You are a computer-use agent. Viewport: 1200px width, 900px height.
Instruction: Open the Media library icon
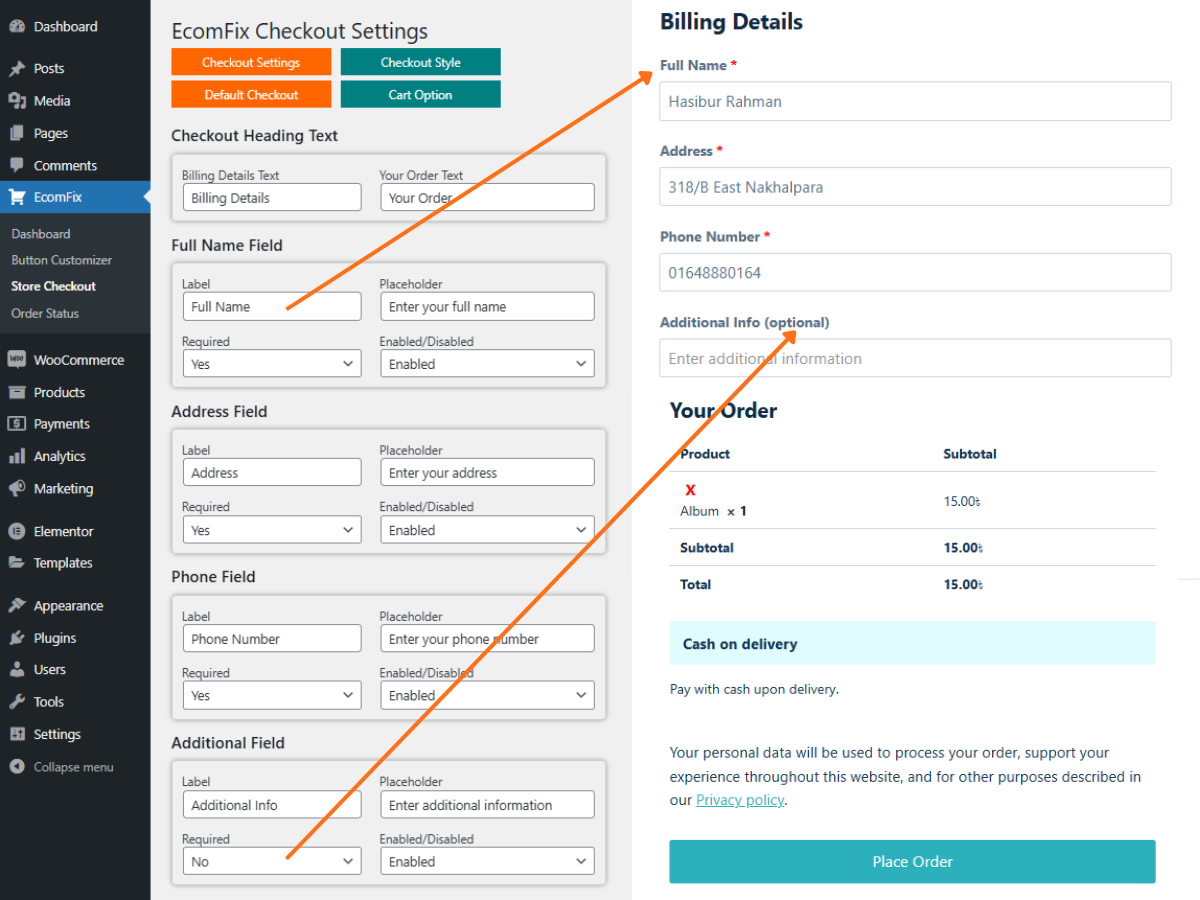tap(17, 101)
